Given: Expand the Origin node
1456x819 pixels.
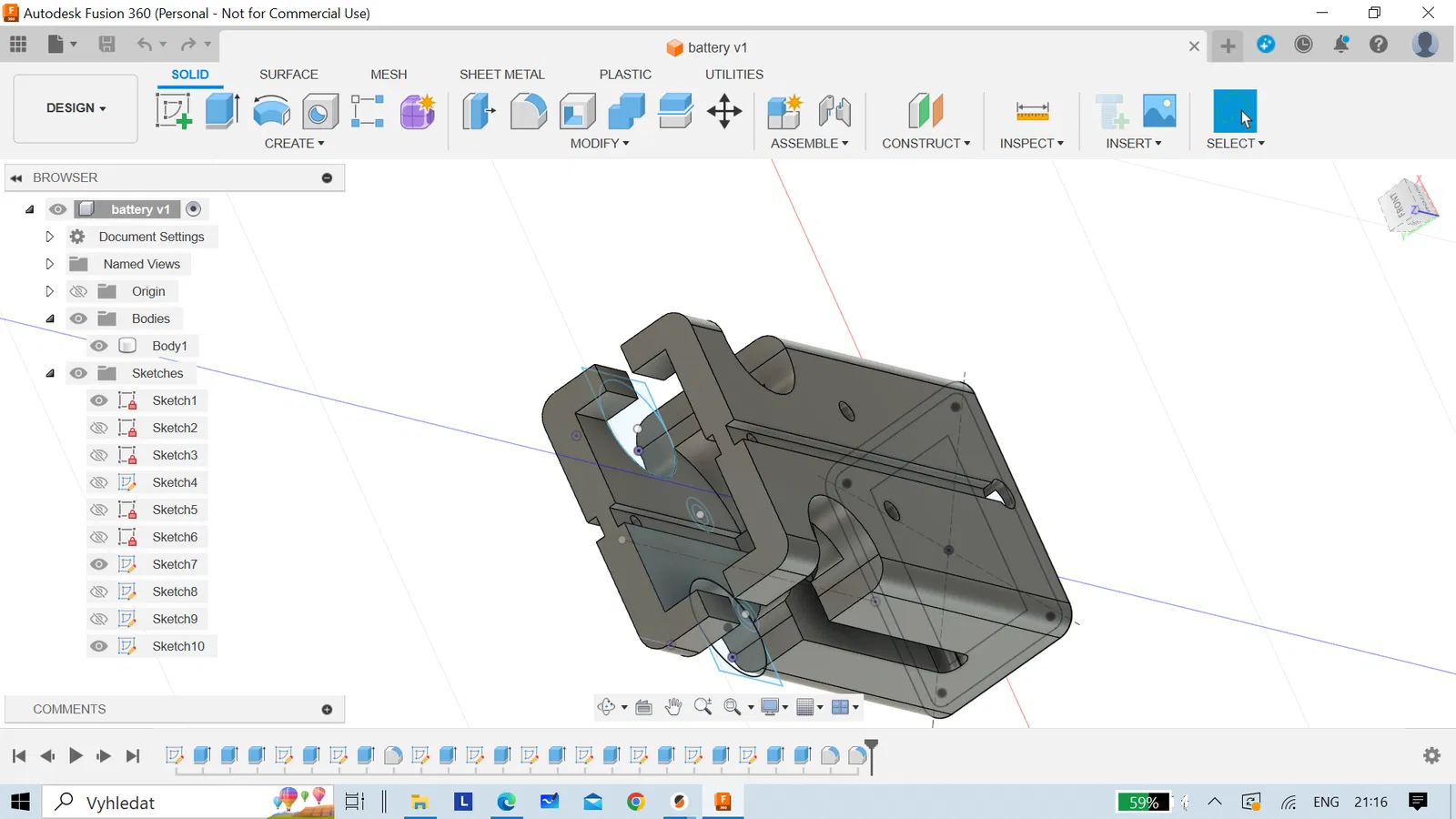Looking at the screenshot, I should click(x=50, y=291).
